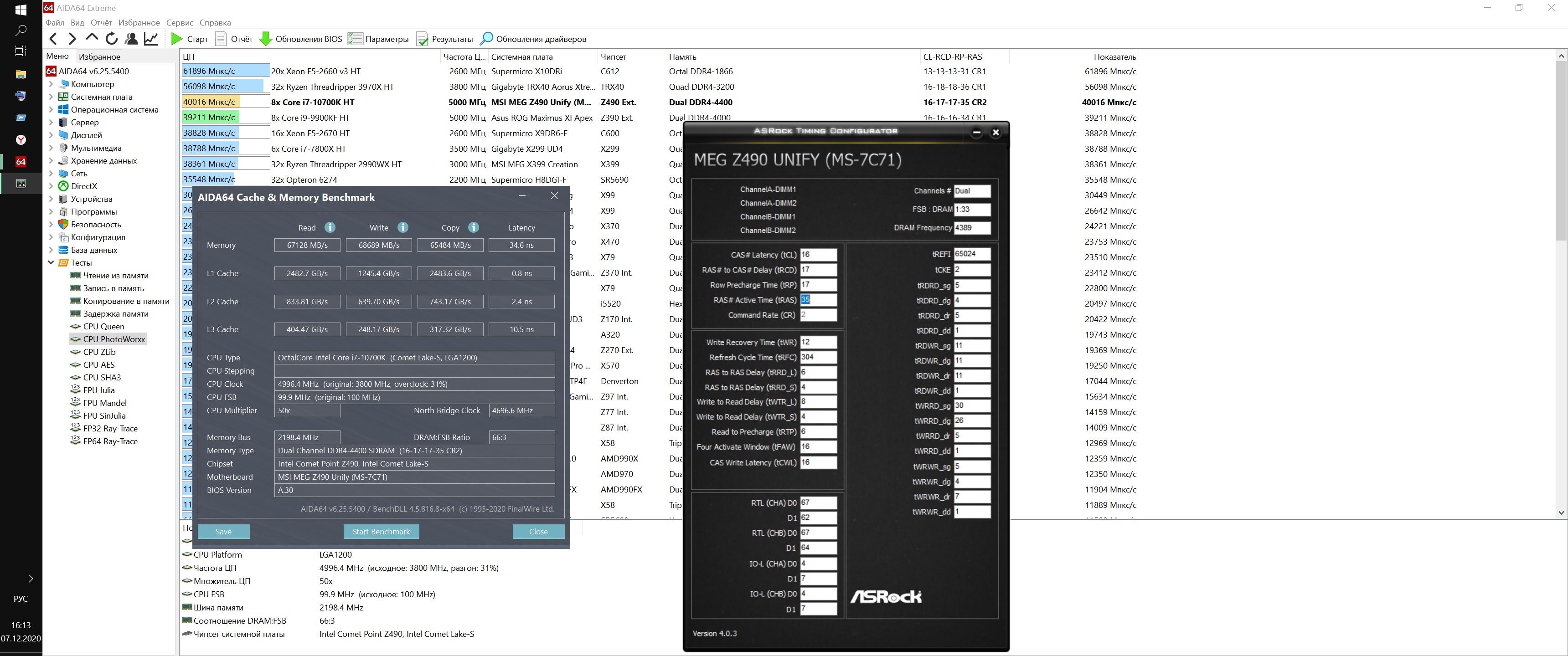Image resolution: width=1568 pixels, height=656 pixels.
Task: Collapse the Тесты tree node
Action: pos(51,263)
